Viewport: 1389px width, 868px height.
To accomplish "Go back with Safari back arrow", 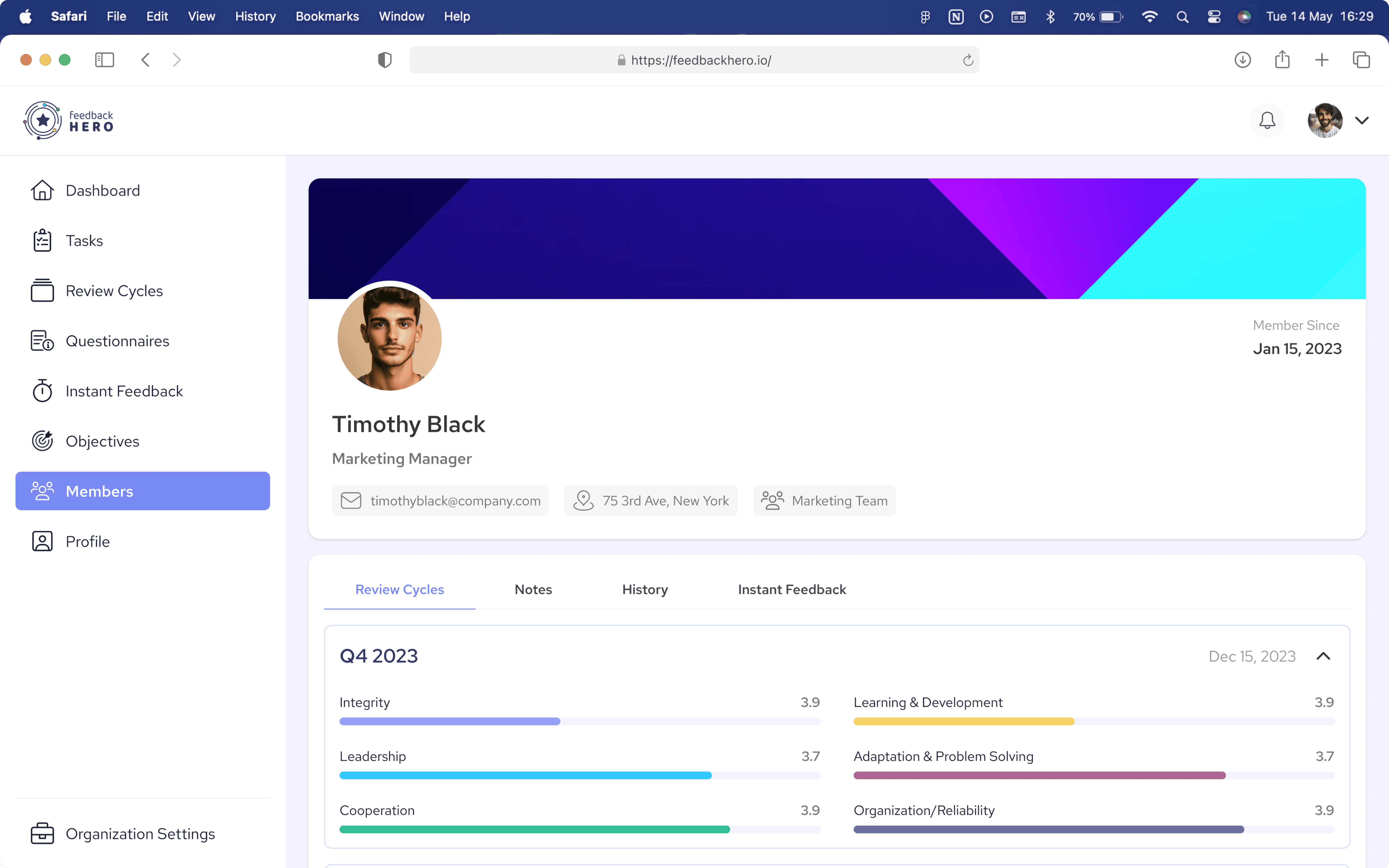I will 145,60.
